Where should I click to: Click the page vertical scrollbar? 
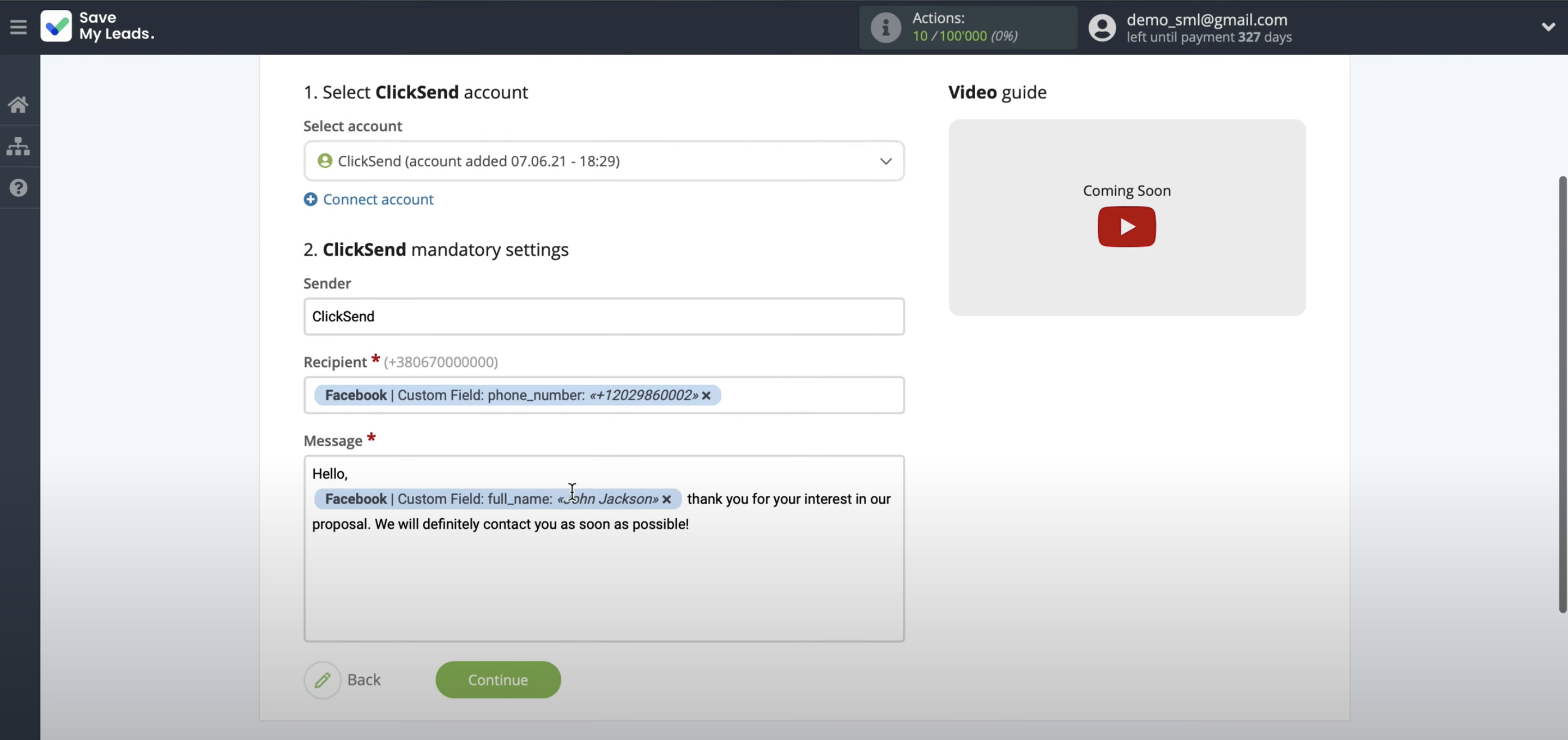(x=1561, y=394)
